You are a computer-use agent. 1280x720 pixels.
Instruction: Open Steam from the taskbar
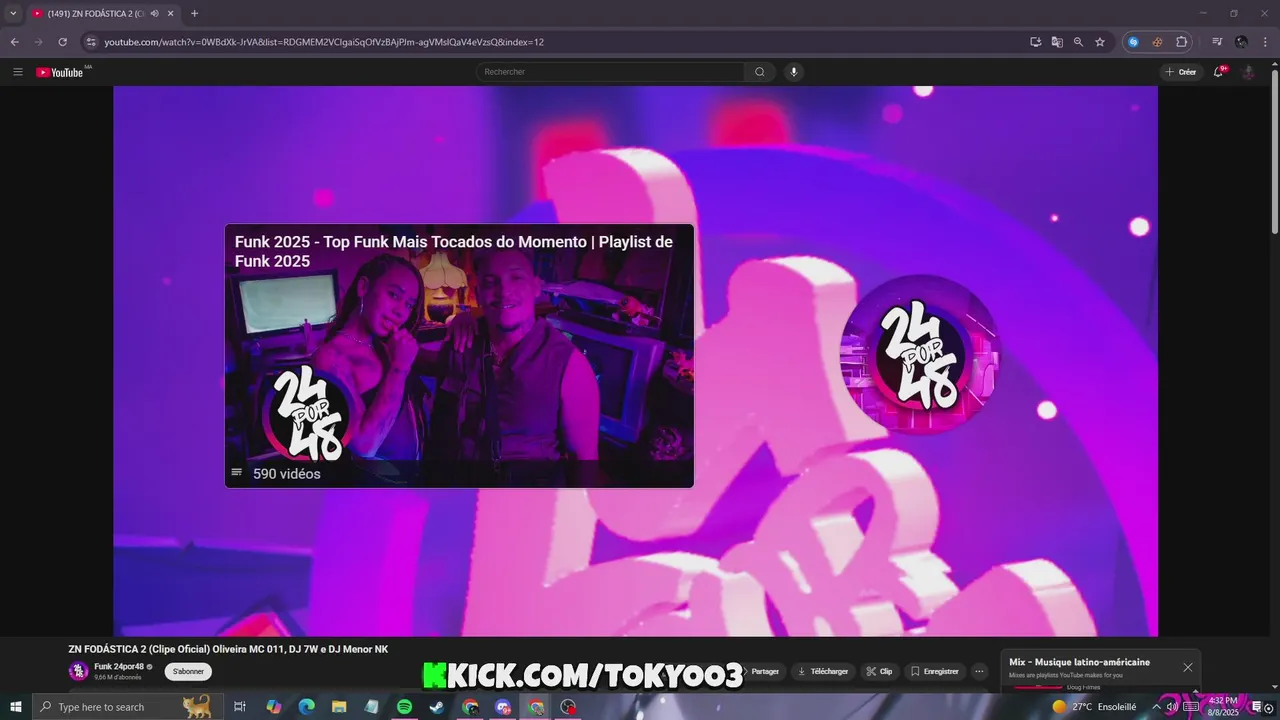[437, 707]
